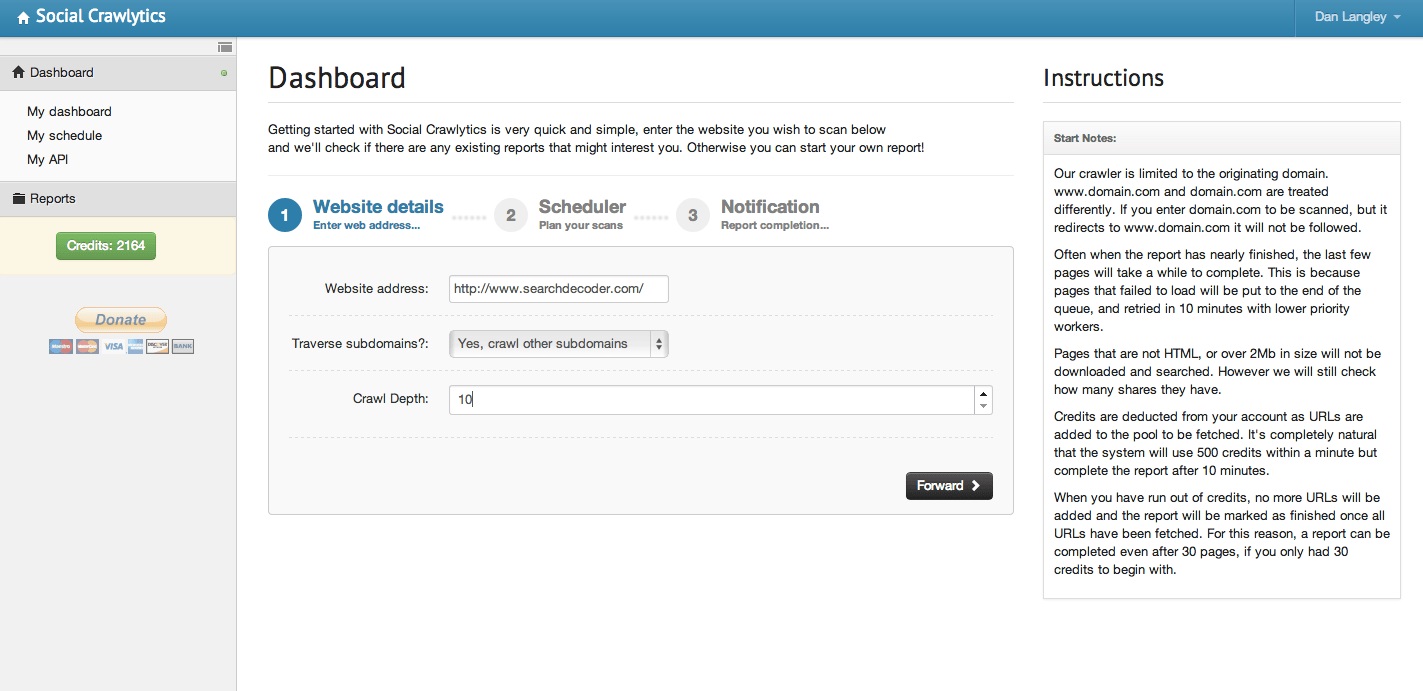Decrease Crawl Depth with the down arrow
Screen dimensions: 1423x691
(x=984, y=406)
